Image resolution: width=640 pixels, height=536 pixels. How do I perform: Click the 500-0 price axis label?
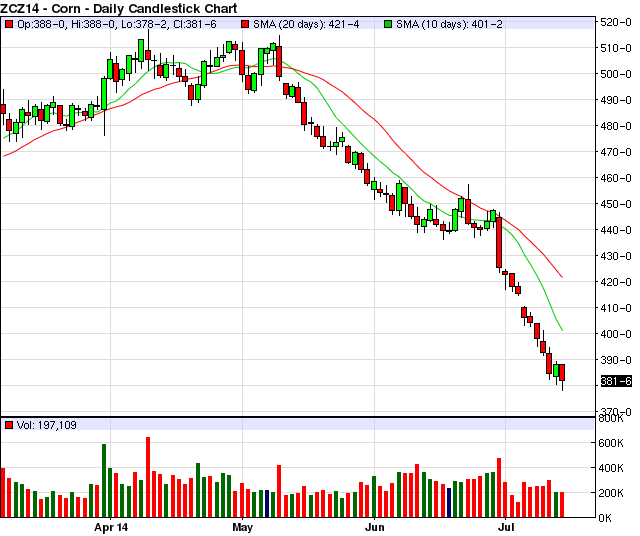pos(616,74)
